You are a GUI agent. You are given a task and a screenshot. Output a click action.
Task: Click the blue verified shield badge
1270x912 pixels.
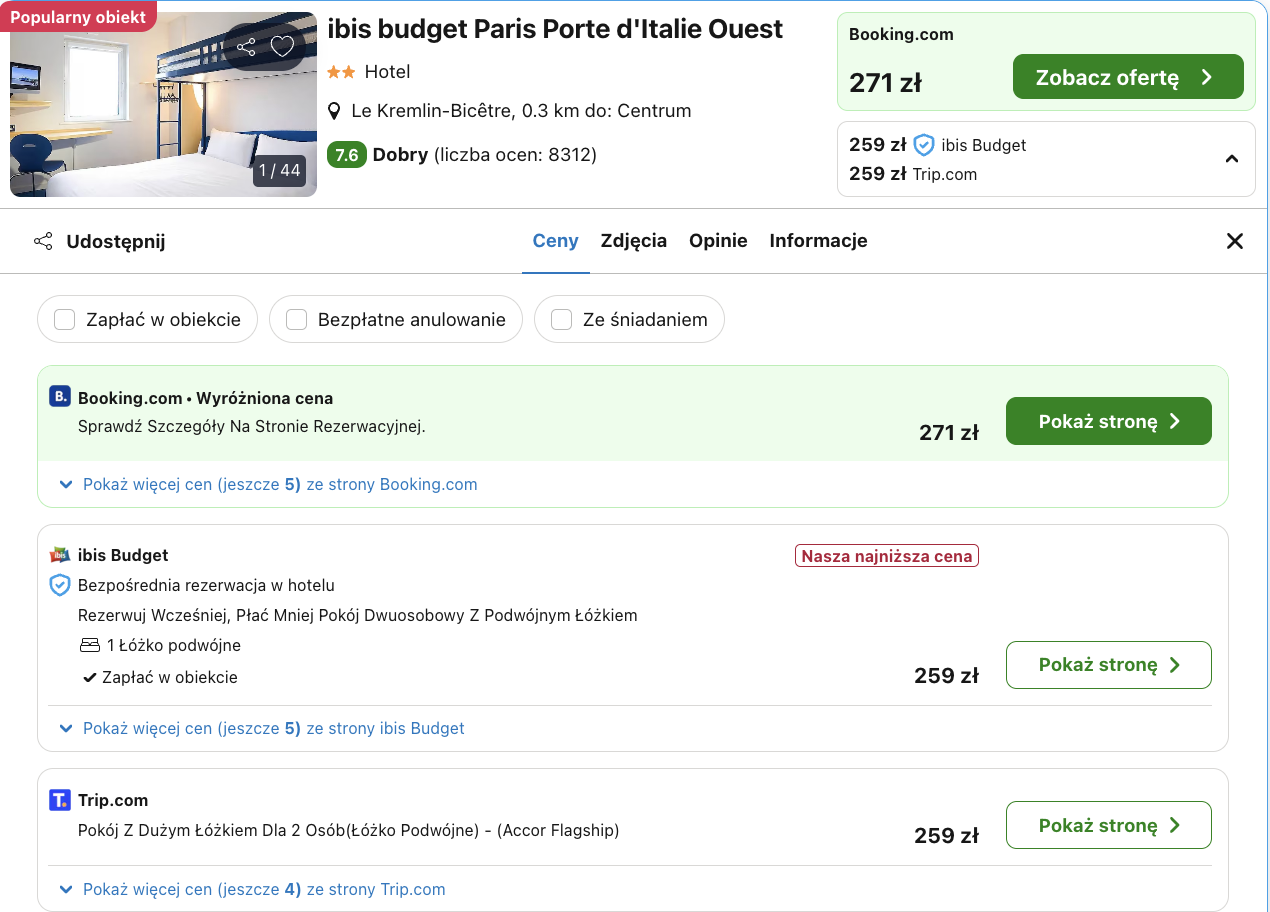59,585
